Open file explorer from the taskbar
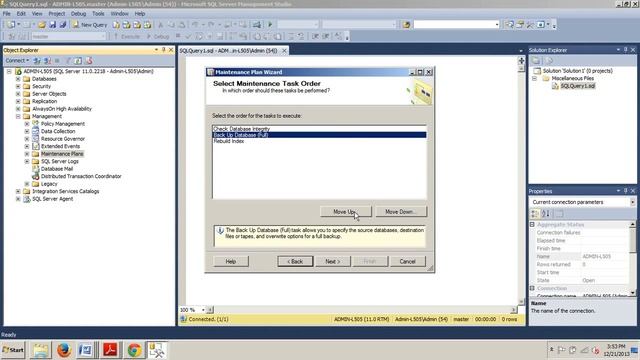Viewport: 640px width, 360px height. pos(40,350)
